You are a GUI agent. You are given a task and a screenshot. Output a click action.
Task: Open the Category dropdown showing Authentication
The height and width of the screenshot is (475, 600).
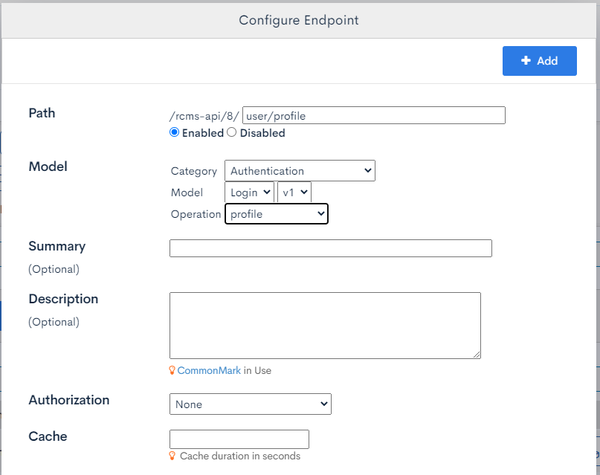[x=300, y=171]
